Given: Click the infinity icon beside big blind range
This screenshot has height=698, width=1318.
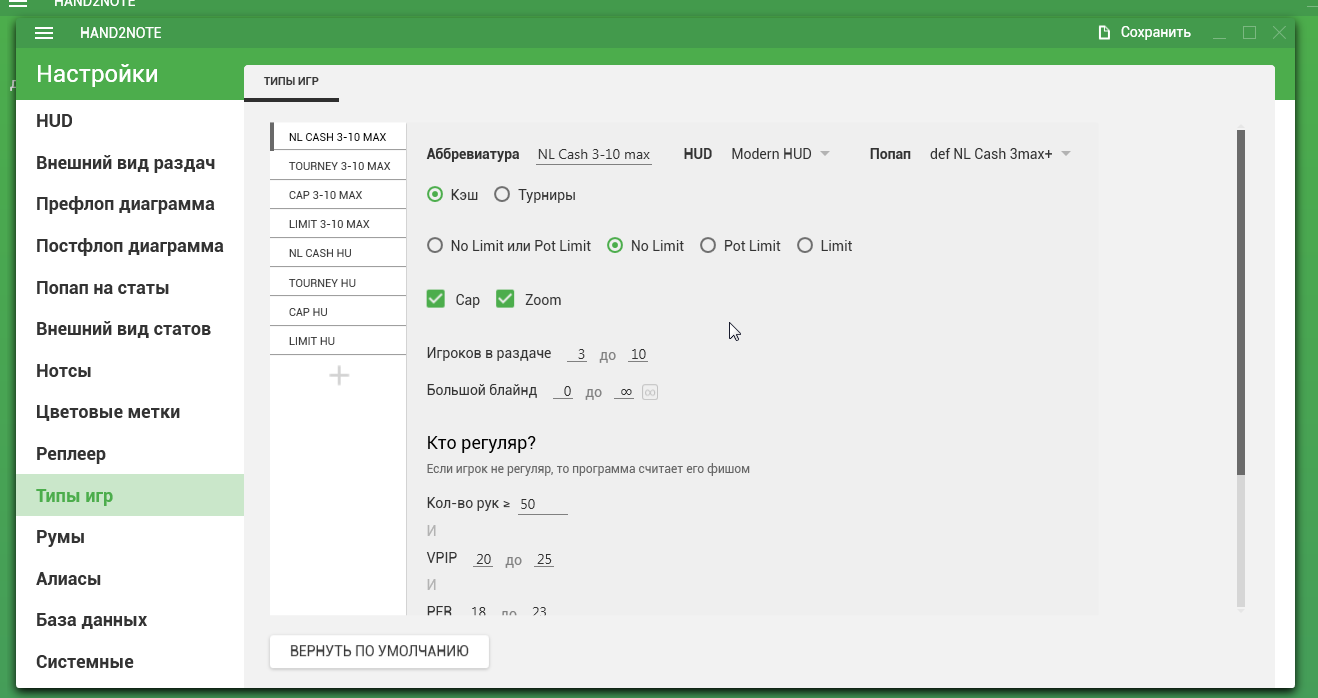Looking at the screenshot, I should tap(650, 392).
